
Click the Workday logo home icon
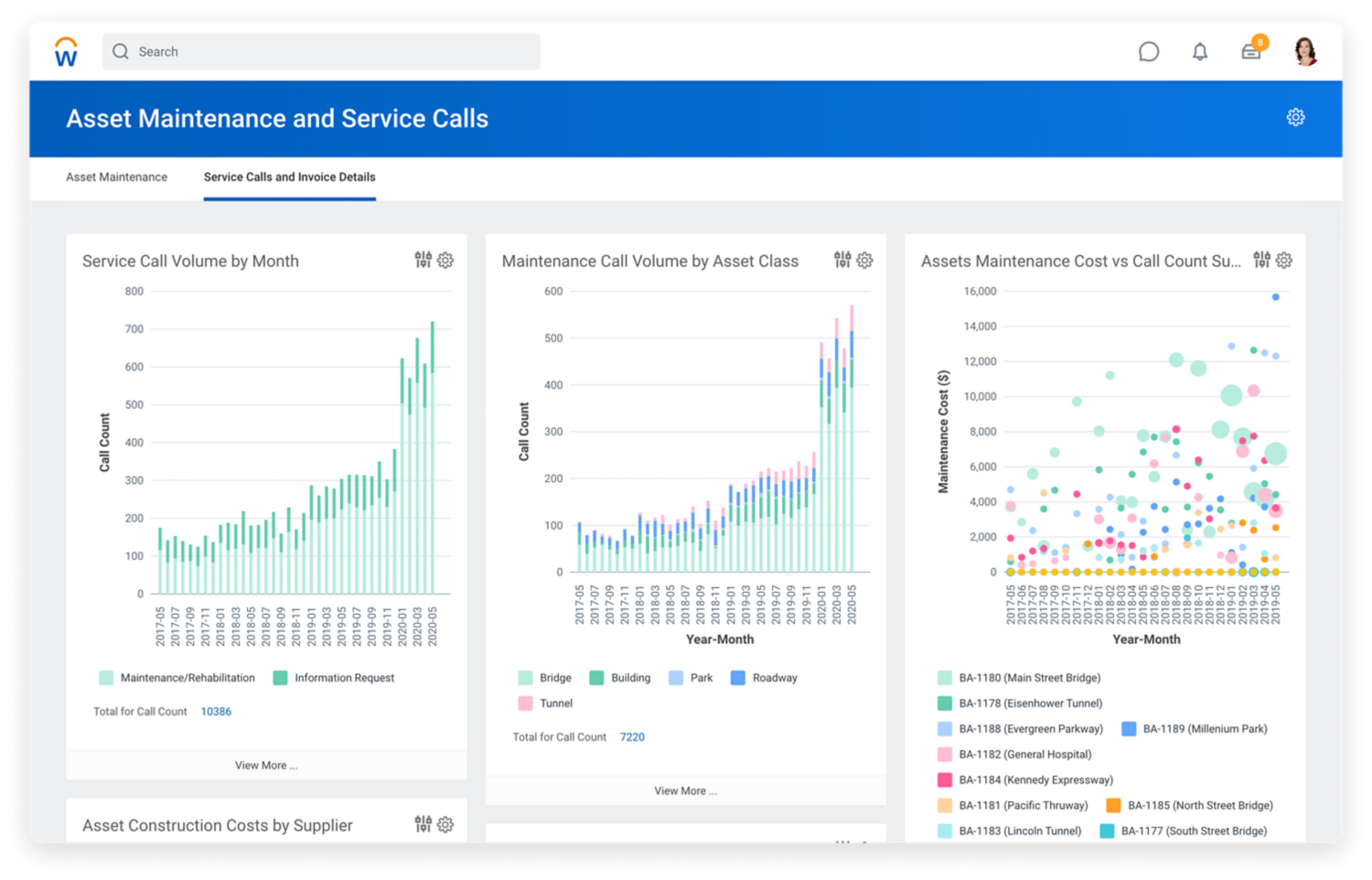click(x=66, y=52)
